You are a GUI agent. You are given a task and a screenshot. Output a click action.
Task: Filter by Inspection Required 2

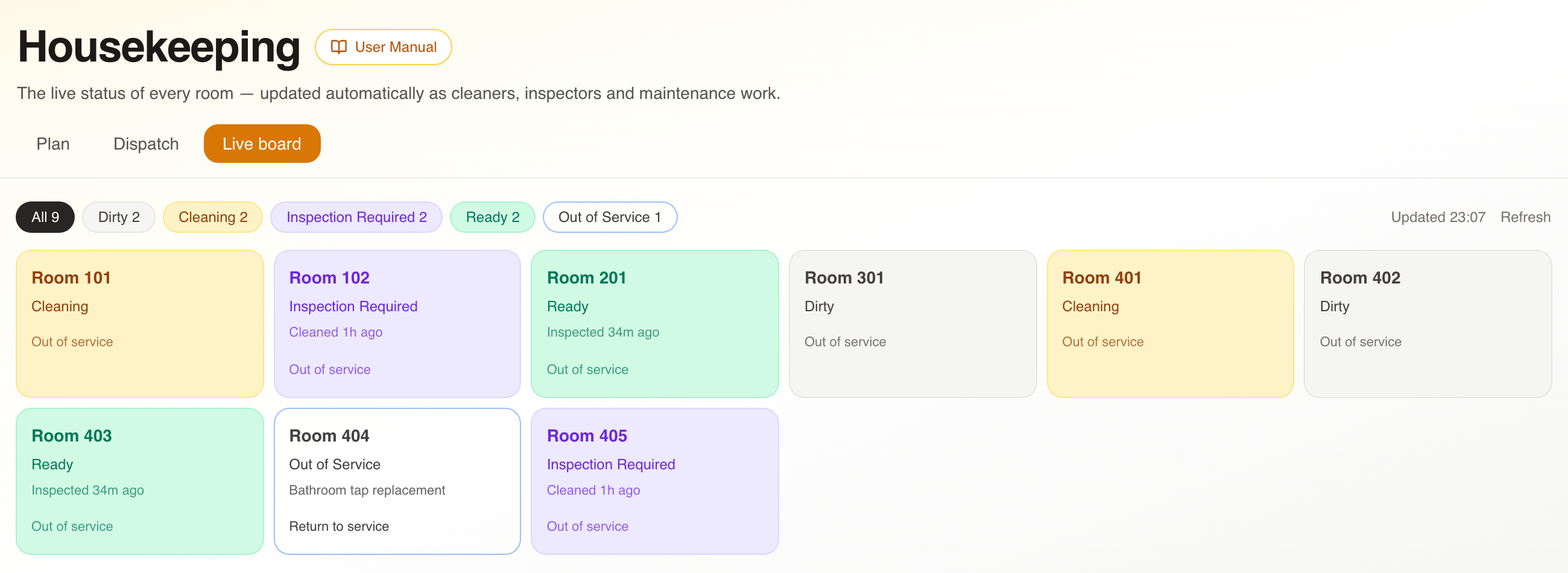tap(356, 217)
